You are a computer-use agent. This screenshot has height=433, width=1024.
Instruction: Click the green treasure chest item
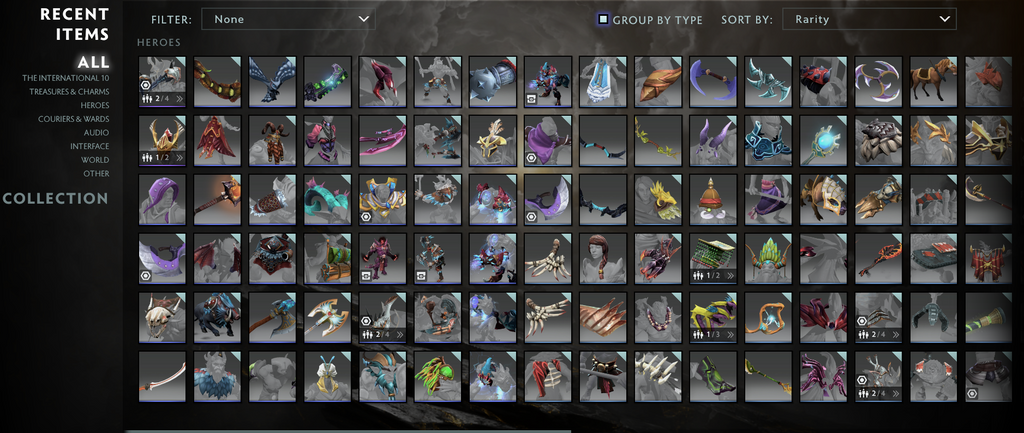pyautogui.click(x=327, y=259)
